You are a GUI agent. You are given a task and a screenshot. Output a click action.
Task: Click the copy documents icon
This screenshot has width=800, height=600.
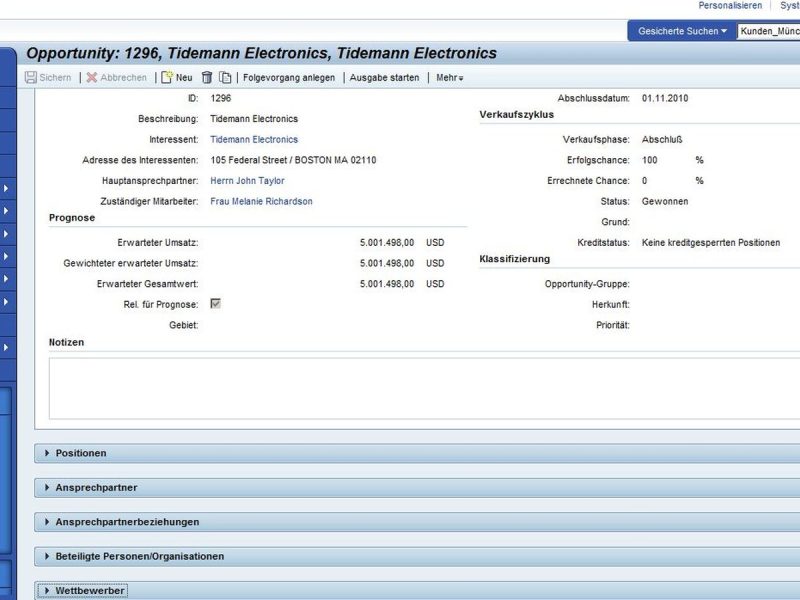click(x=225, y=78)
